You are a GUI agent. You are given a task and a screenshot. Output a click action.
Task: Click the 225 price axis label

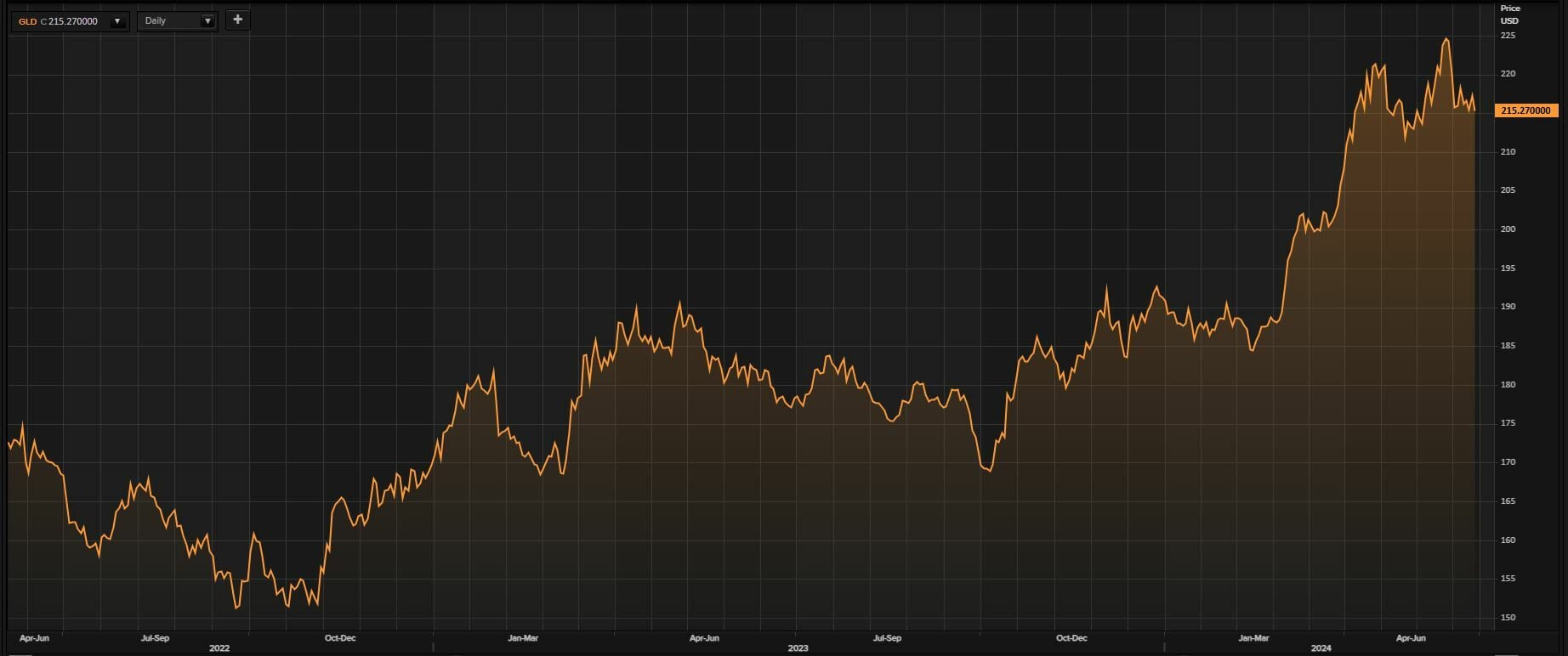1508,36
